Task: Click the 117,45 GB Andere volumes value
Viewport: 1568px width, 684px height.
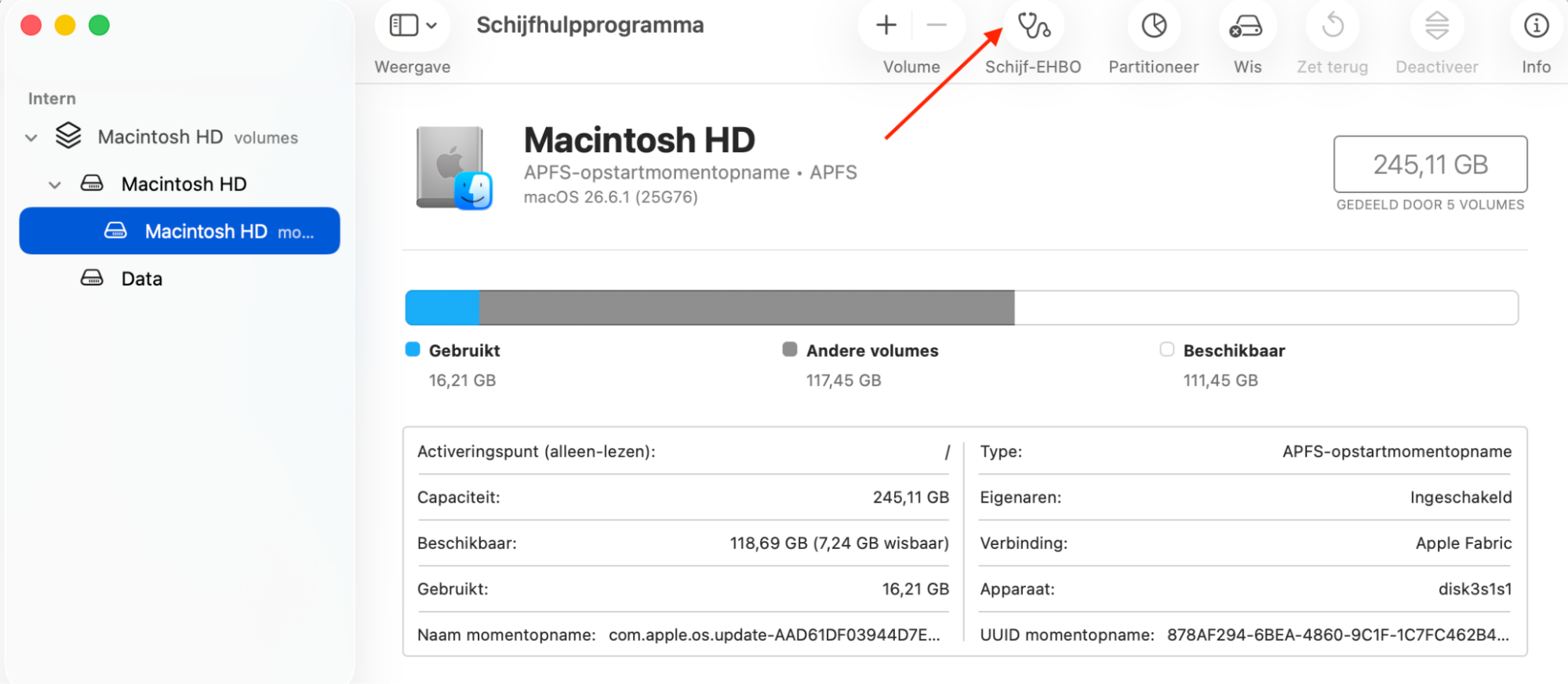Action: [x=843, y=380]
